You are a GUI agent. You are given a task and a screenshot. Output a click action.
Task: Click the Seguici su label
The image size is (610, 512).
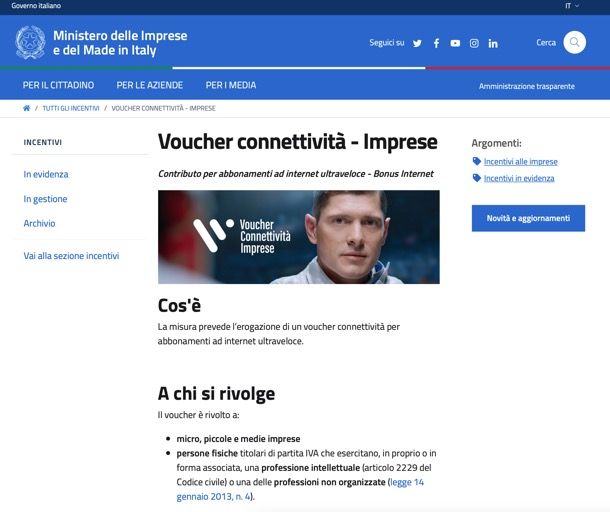[387, 42]
